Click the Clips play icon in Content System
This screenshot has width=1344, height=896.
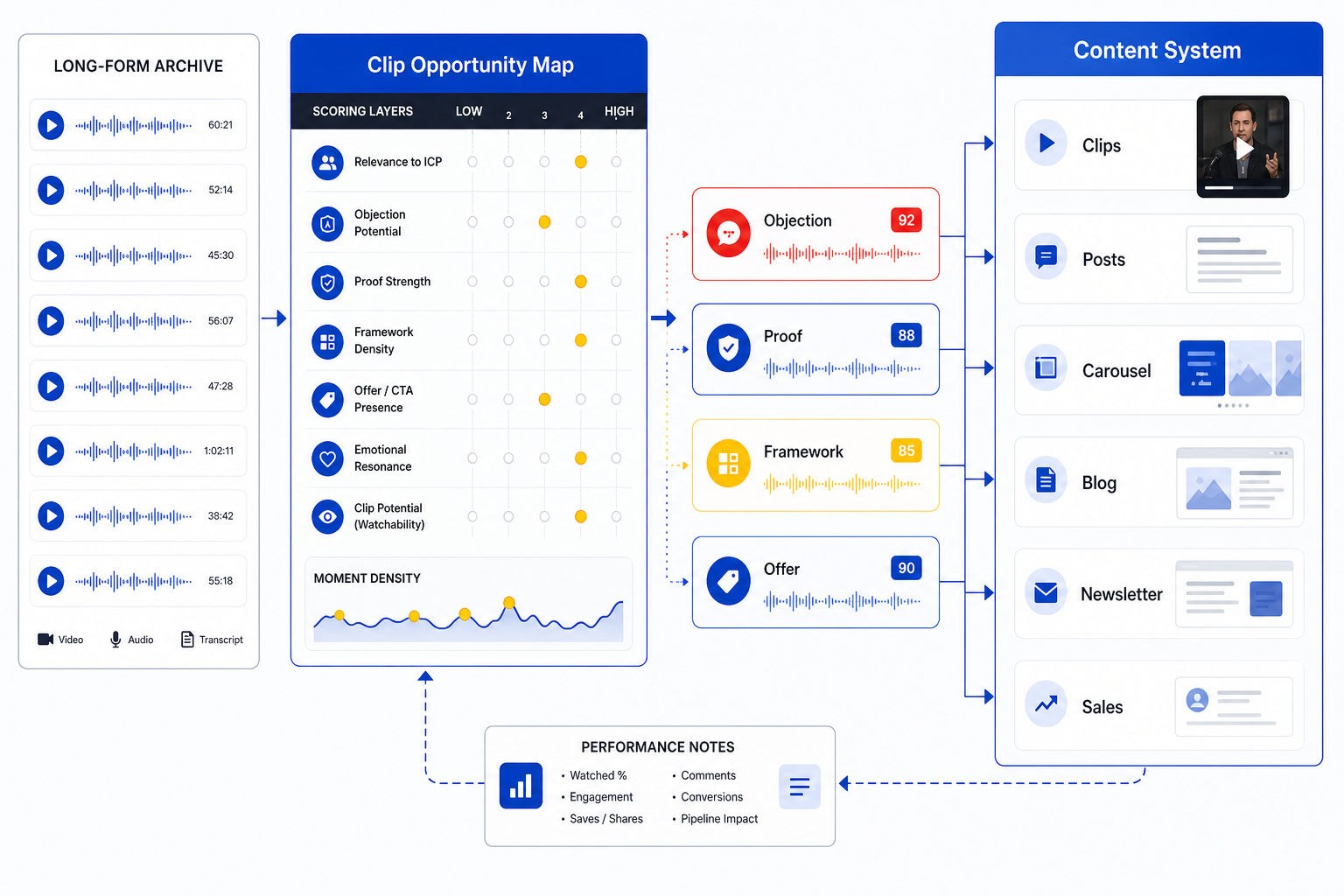pyautogui.click(x=1046, y=143)
